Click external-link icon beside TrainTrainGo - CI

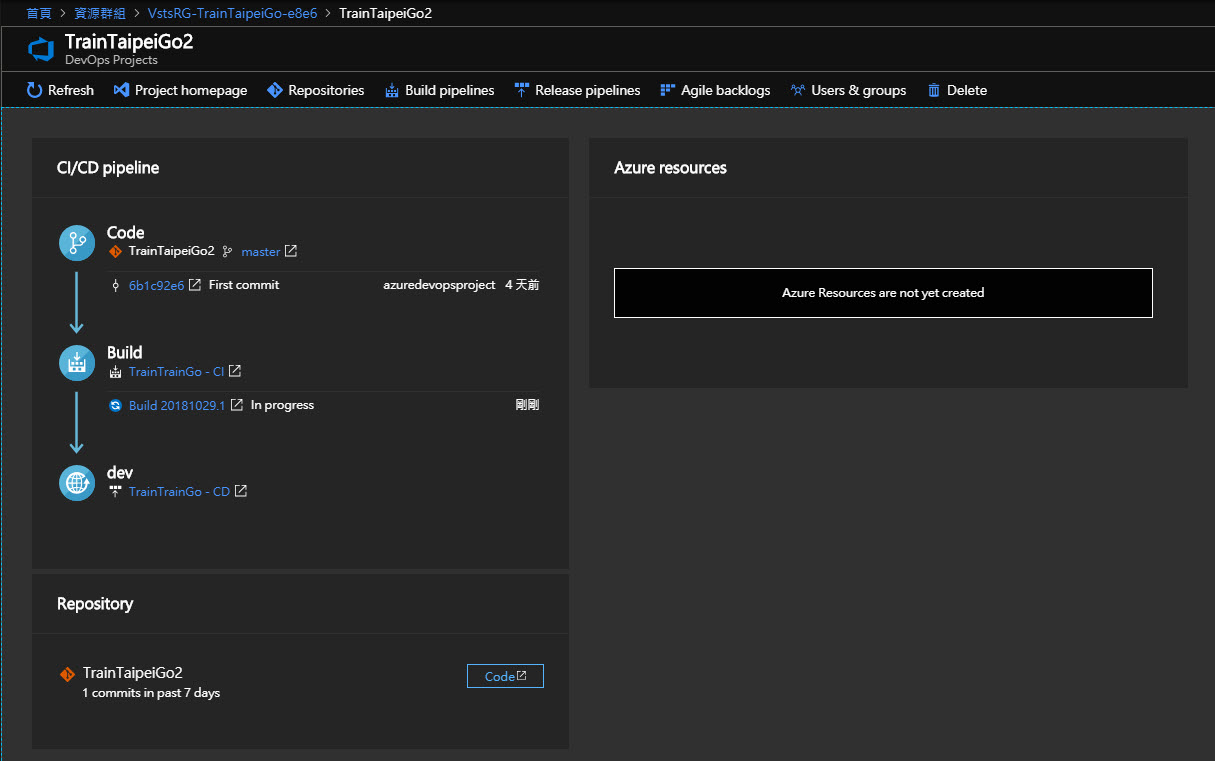coord(235,371)
